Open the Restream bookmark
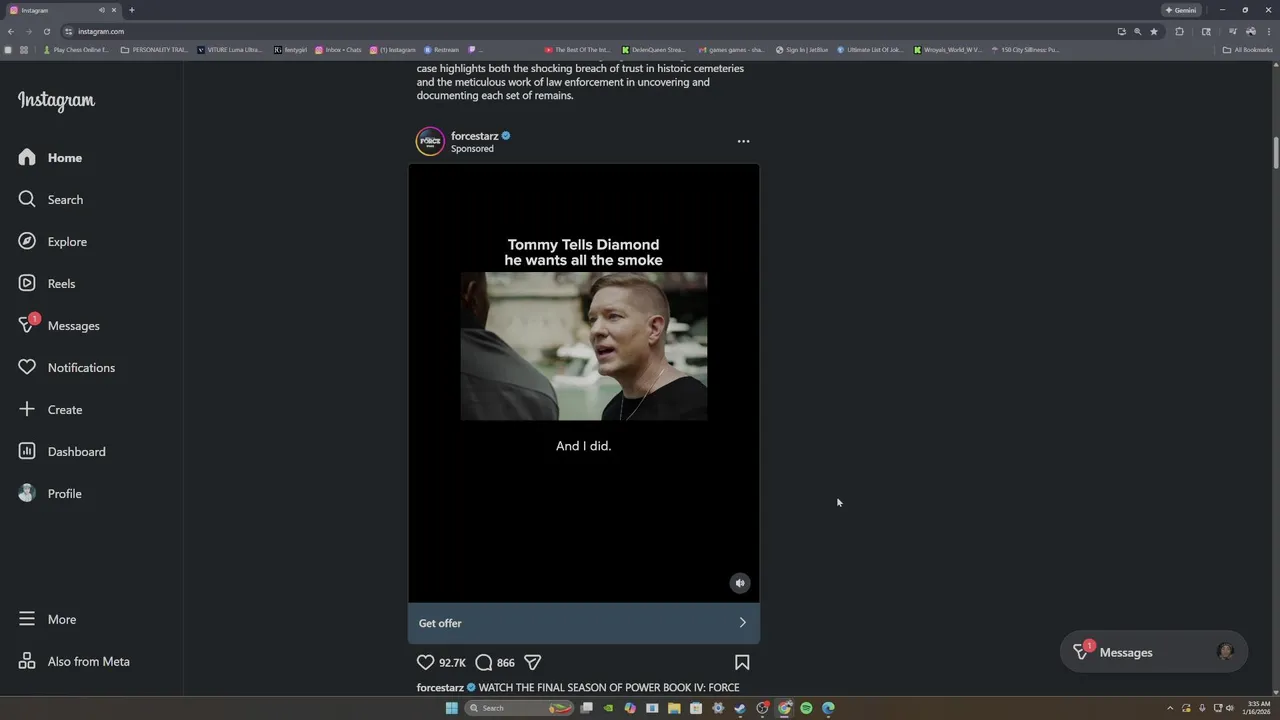Image resolution: width=1280 pixels, height=720 pixels. click(x=441, y=49)
